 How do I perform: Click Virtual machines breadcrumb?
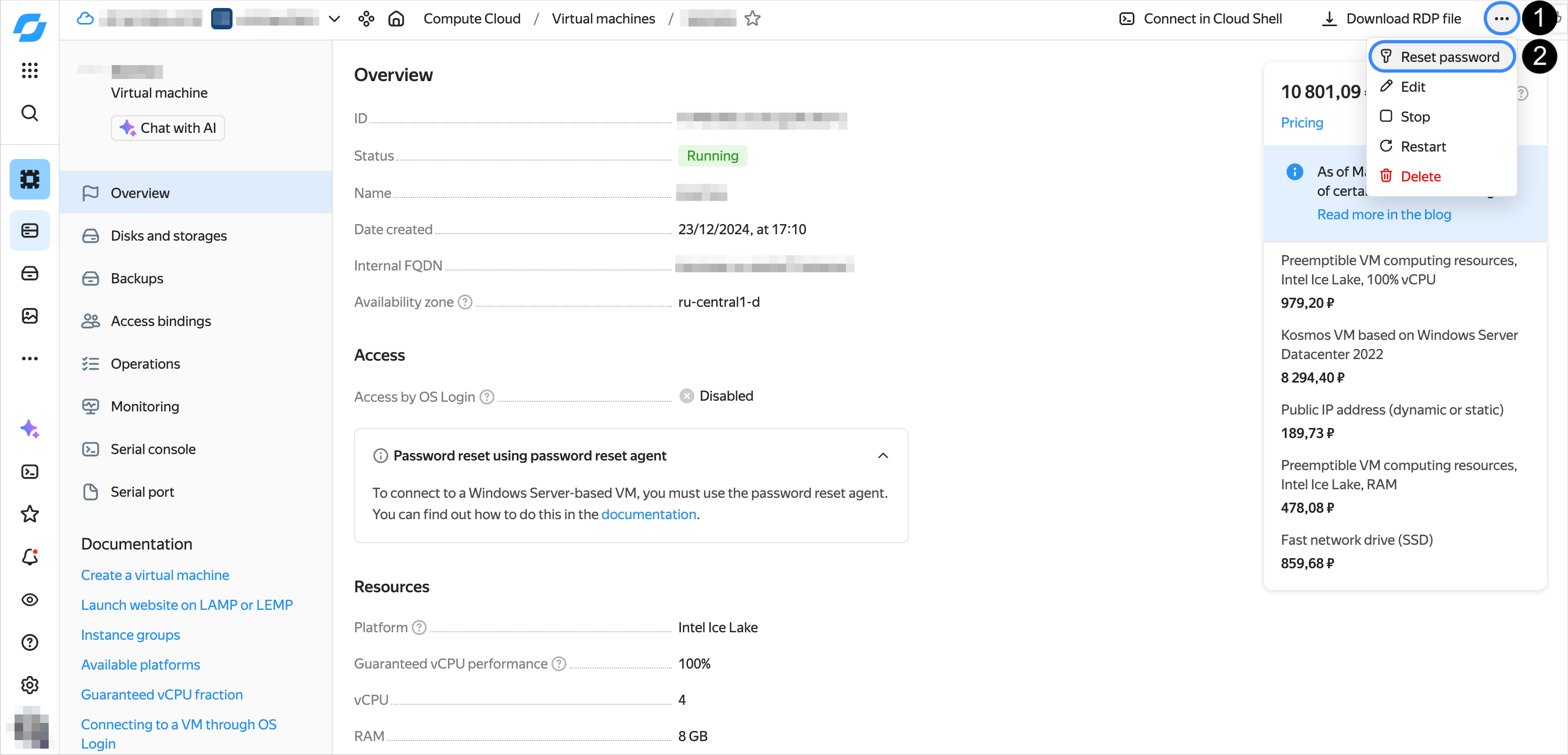[603, 19]
